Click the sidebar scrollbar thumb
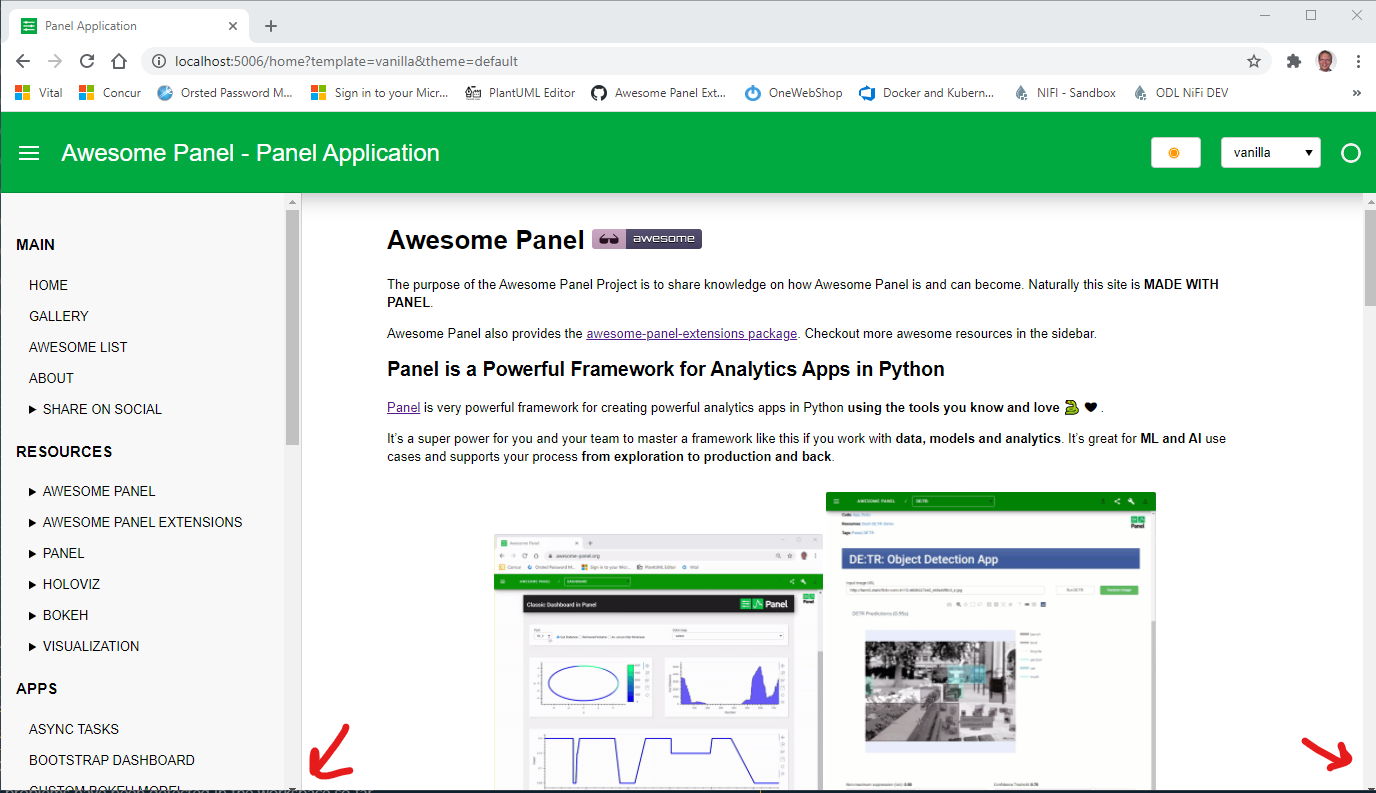 pos(292,320)
